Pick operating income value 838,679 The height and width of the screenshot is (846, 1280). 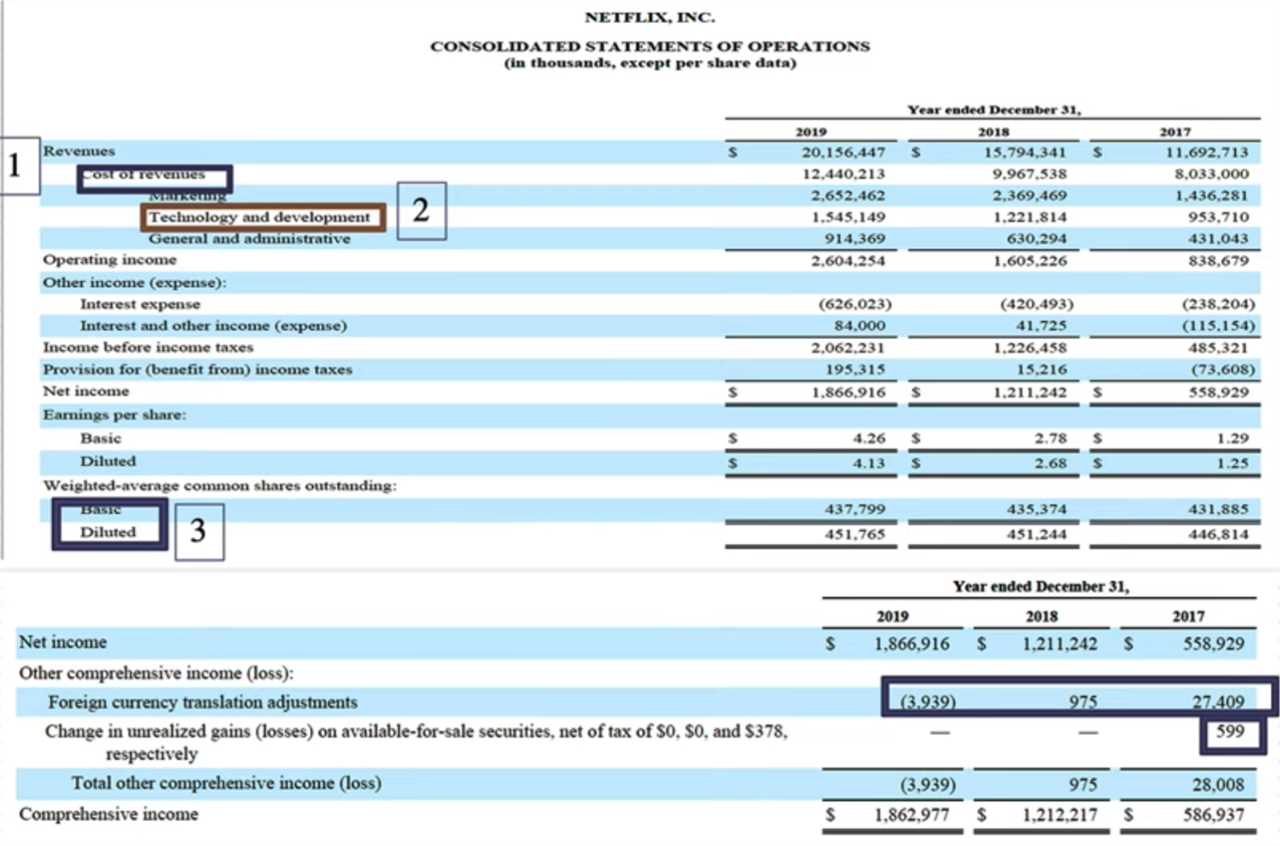pos(1217,260)
